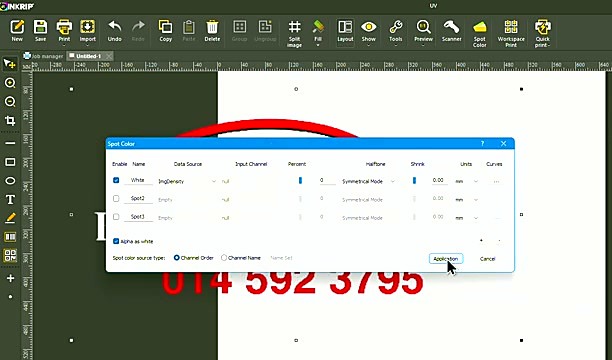
Task: Adjust White row Shrink slider
Action: [414, 180]
